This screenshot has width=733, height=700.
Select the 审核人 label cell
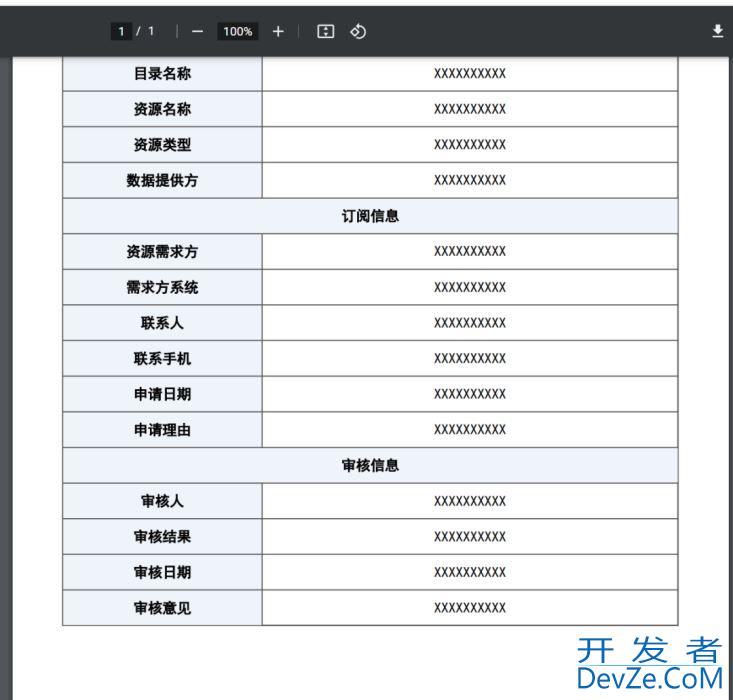pyautogui.click(x=162, y=501)
